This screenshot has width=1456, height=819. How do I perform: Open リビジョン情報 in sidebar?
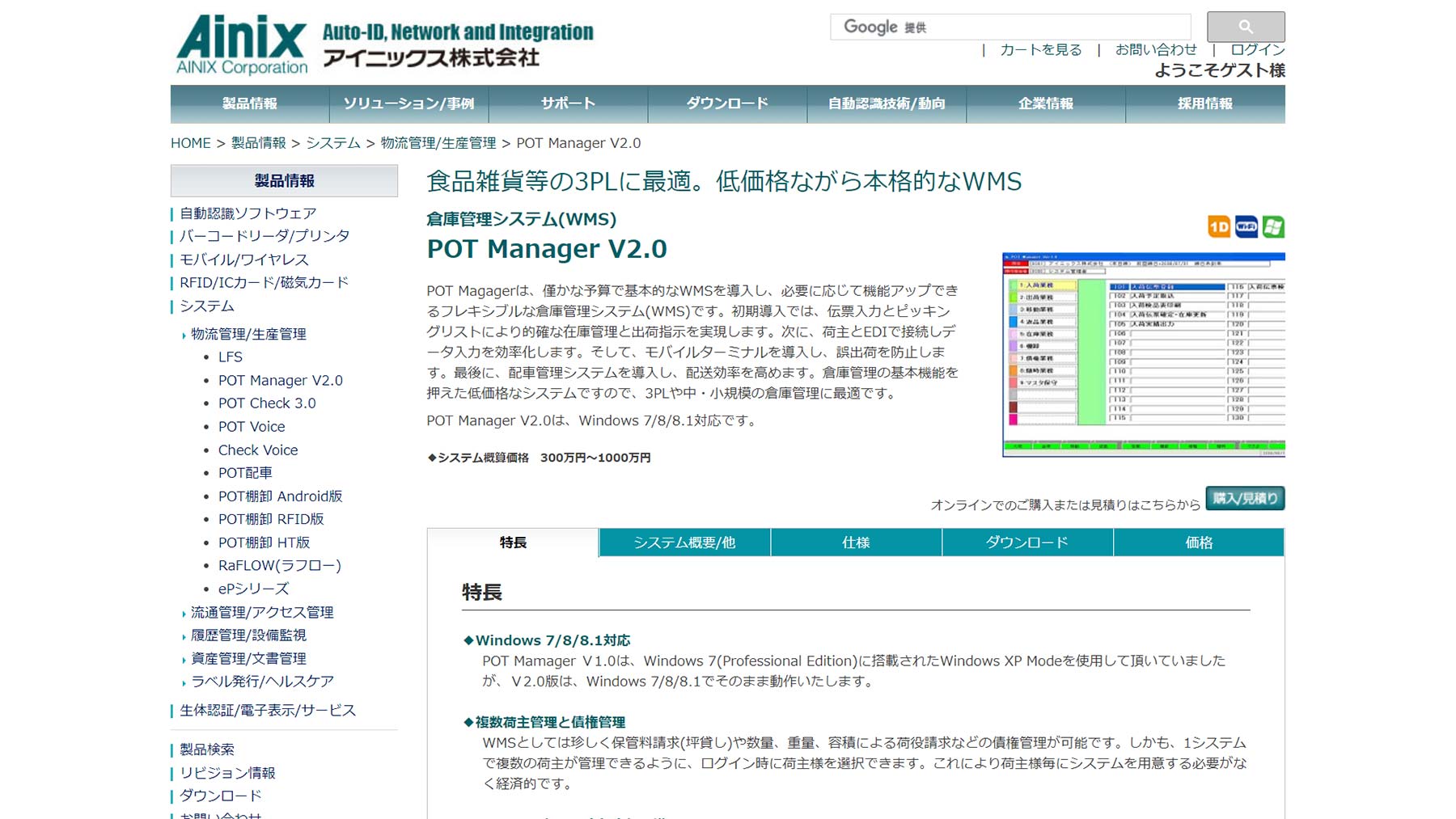coord(227,773)
